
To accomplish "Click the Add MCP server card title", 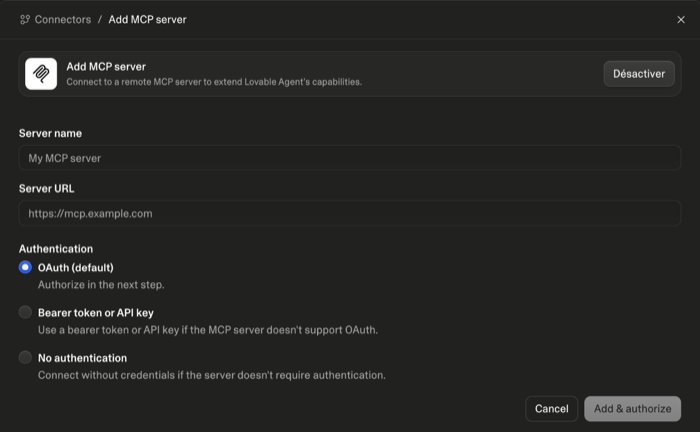I will (106, 66).
